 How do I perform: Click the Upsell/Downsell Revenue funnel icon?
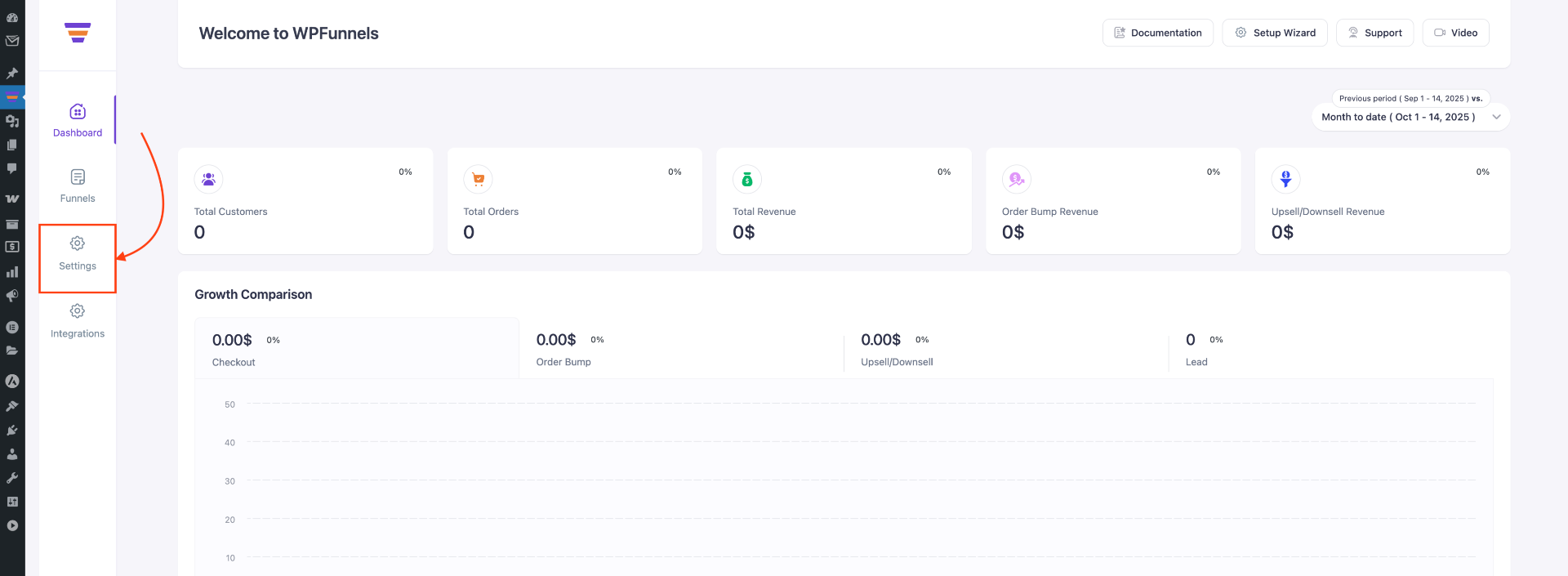click(x=1286, y=179)
